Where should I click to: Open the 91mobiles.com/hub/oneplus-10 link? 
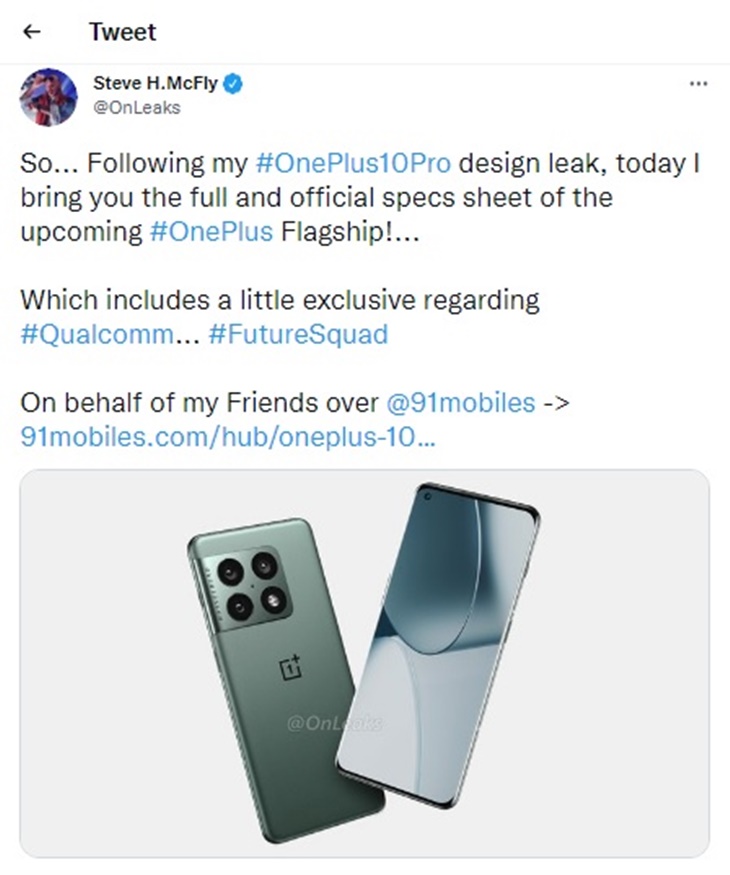[228, 436]
